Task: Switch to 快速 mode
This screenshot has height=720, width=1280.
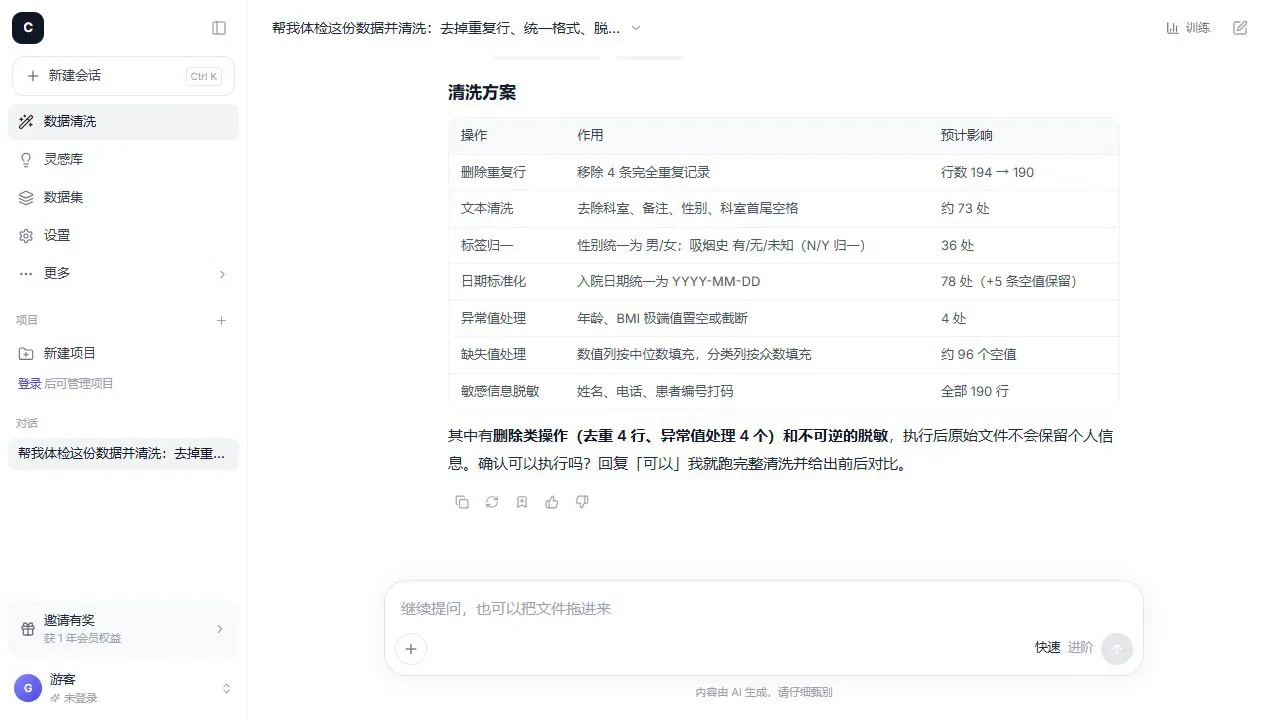Action: click(1048, 648)
